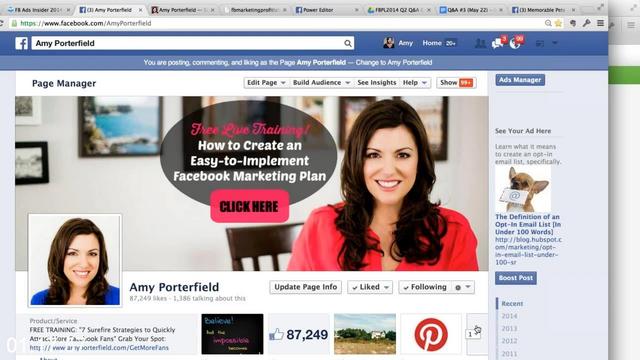The width and height of the screenshot is (640, 360).
Task: Open the Edit Page dropdown
Action: [266, 83]
